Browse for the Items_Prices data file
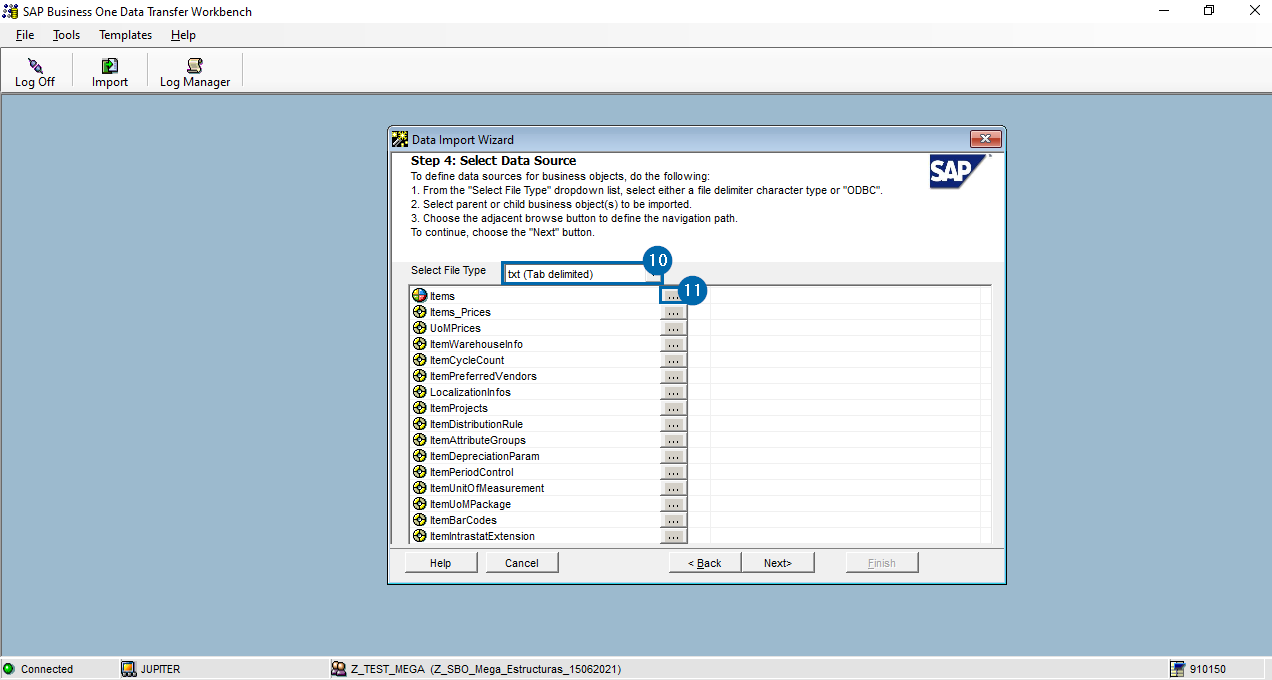The width and height of the screenshot is (1272, 680). (x=673, y=312)
